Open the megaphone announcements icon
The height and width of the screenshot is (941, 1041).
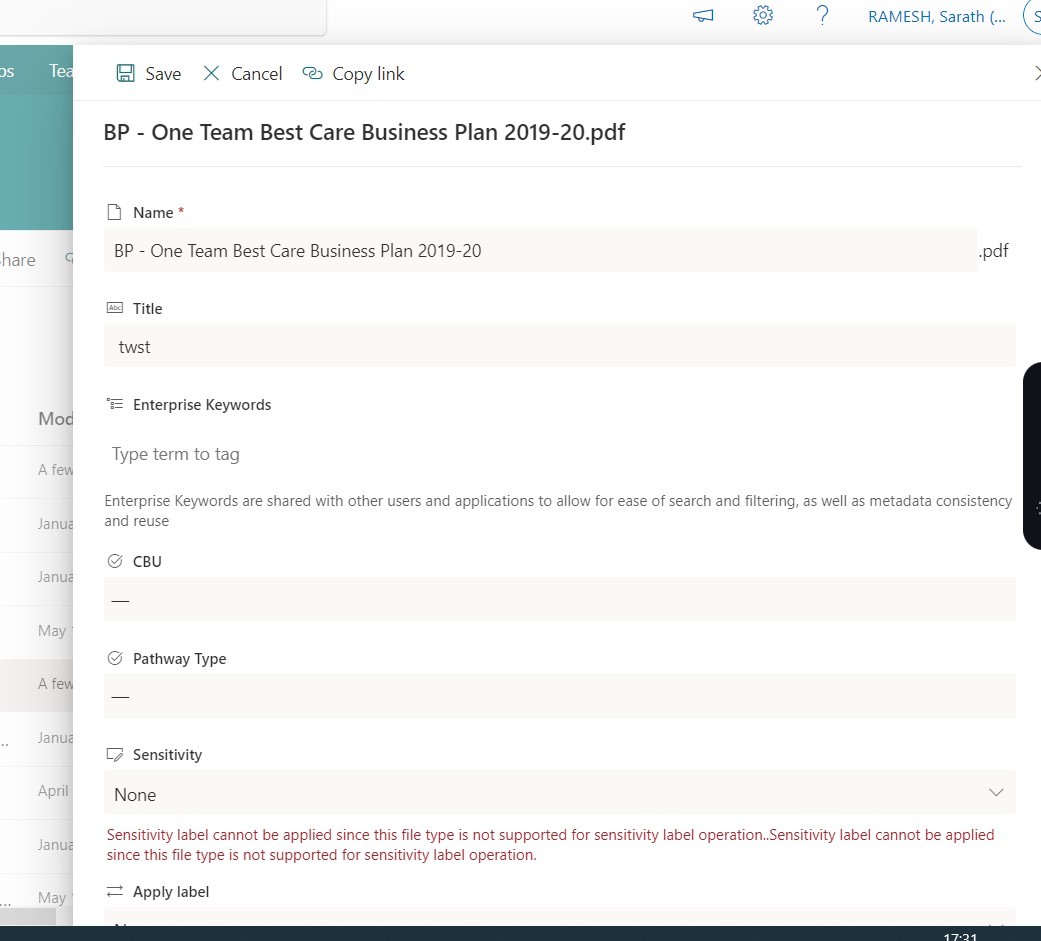[703, 15]
